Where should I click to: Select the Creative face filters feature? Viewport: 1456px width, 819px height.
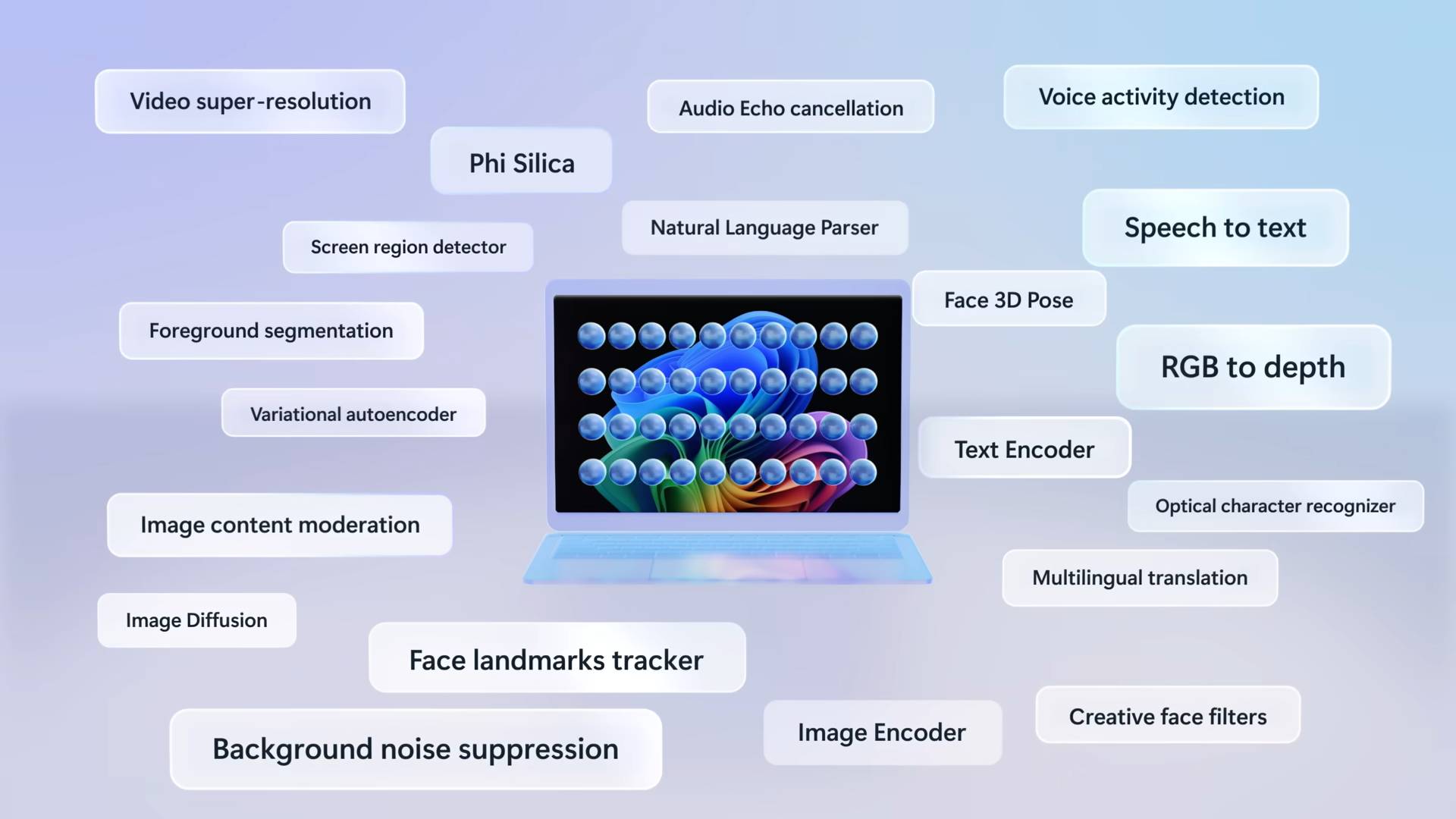(1166, 716)
